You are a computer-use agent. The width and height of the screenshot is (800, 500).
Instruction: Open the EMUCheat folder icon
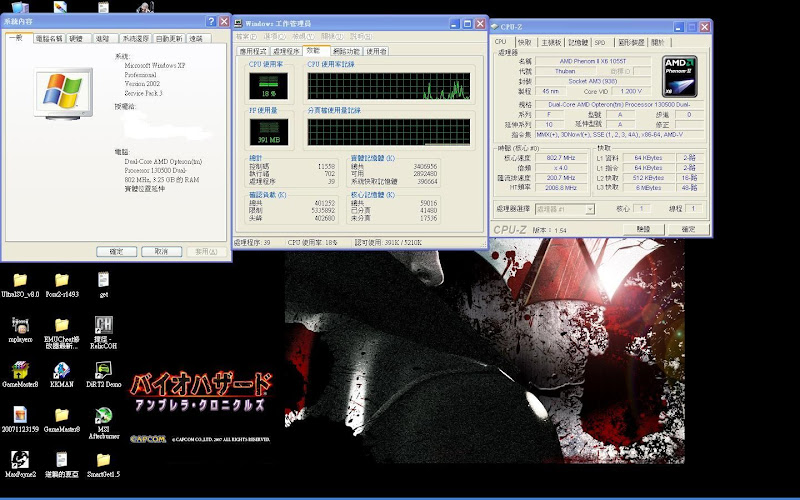pyautogui.click(x=62, y=325)
